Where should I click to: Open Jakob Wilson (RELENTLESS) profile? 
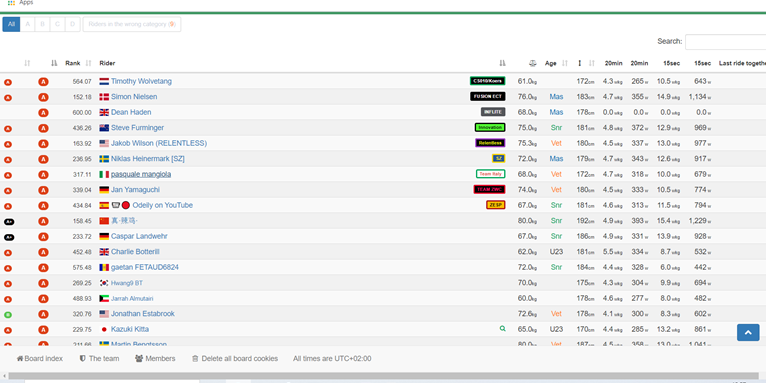[159, 143]
